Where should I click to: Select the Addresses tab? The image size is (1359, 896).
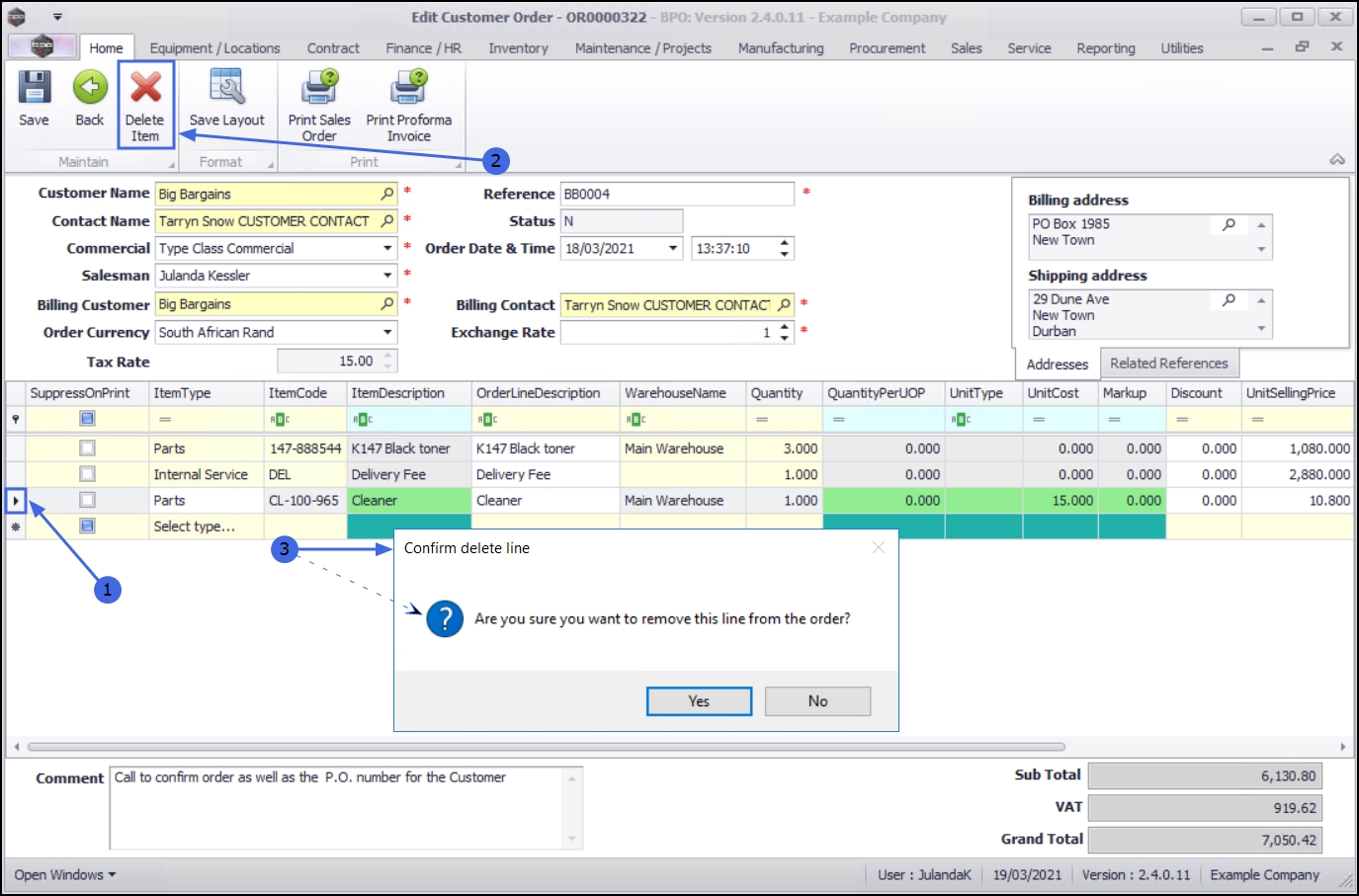[x=1057, y=365]
